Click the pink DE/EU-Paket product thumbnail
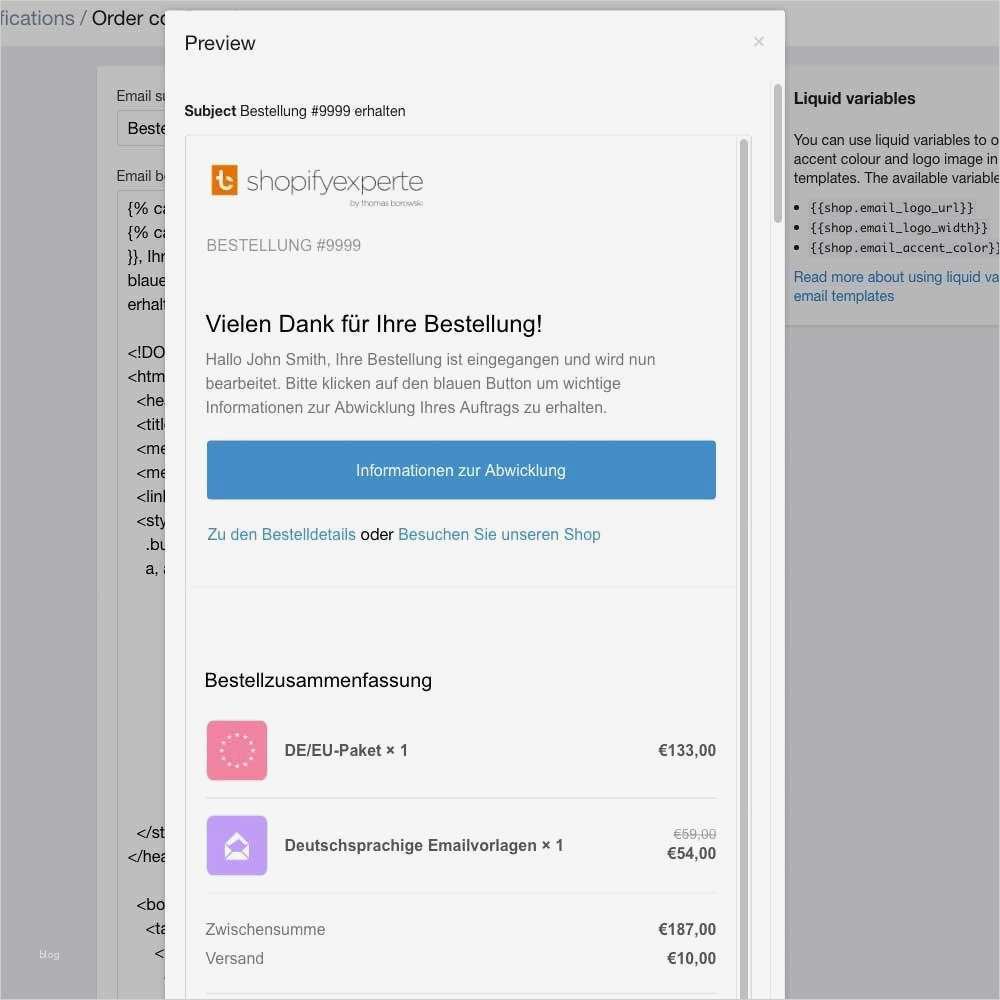Image resolution: width=1000 pixels, height=1000 pixels. coord(237,750)
